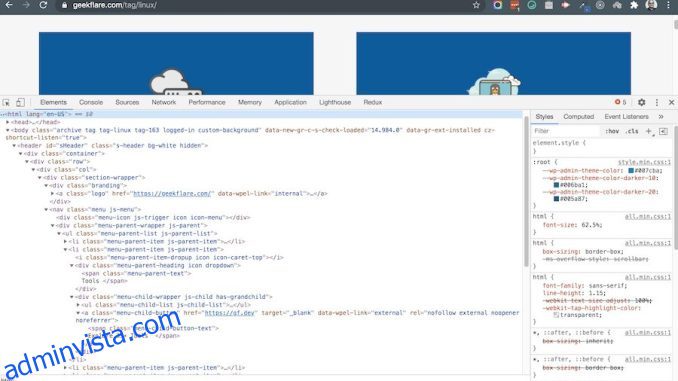The height and width of the screenshot is (381, 678).
Task: Select the Event Listeners sub-tab
Action: [x=626, y=116]
